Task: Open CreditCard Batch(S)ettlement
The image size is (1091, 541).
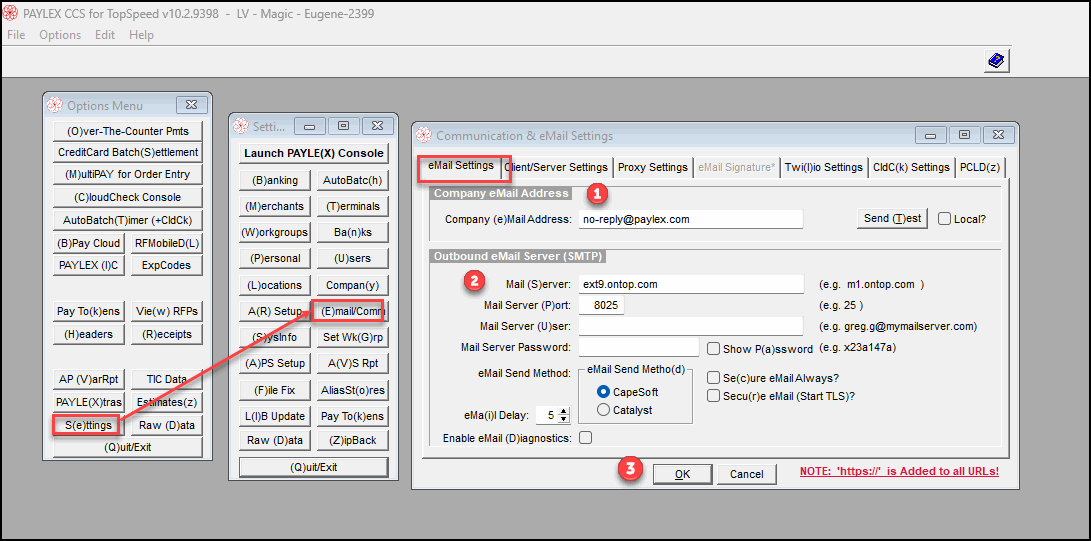Action: 128,152
